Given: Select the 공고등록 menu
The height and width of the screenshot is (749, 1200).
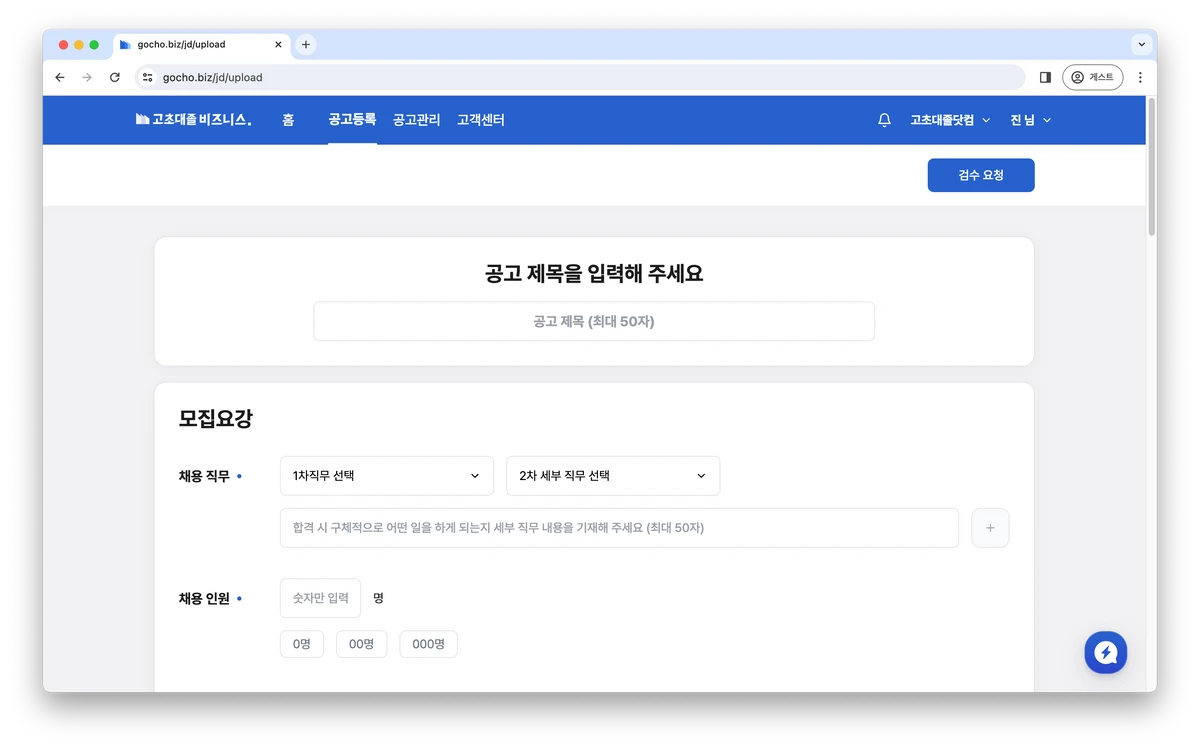Looking at the screenshot, I should [352, 120].
